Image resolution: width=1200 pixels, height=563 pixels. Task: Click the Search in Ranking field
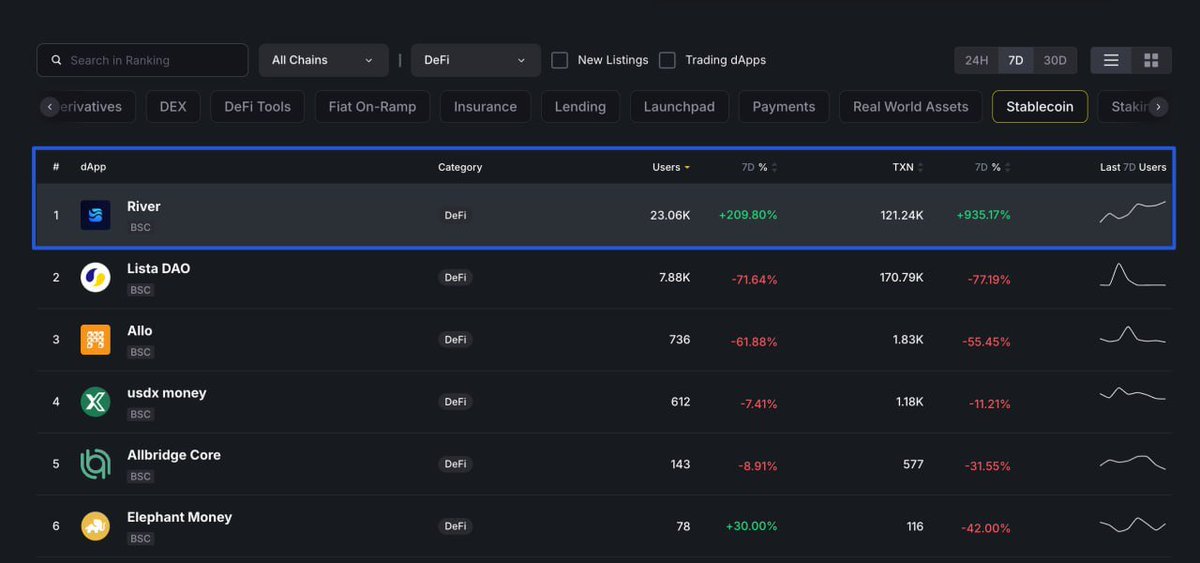pos(142,60)
